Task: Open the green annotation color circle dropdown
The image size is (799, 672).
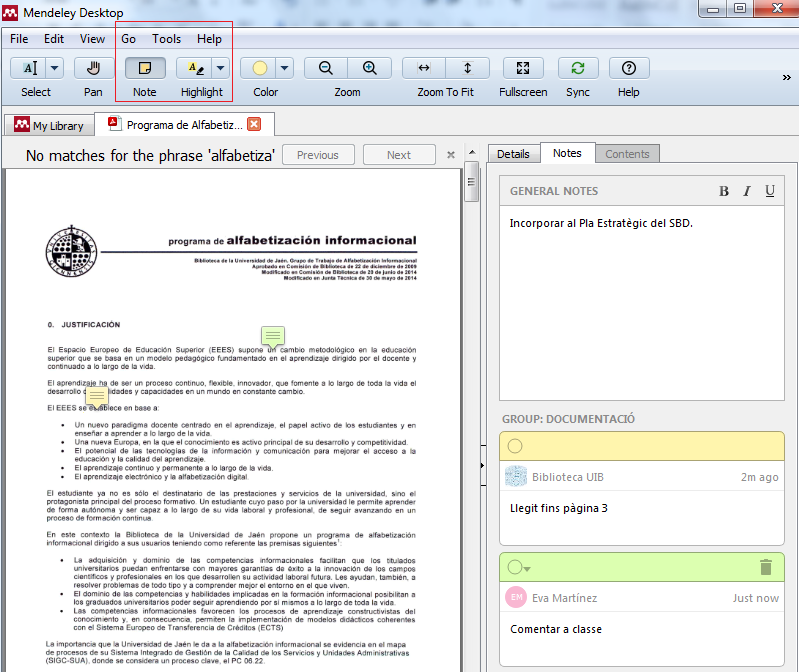Action: pyautogui.click(x=519, y=567)
